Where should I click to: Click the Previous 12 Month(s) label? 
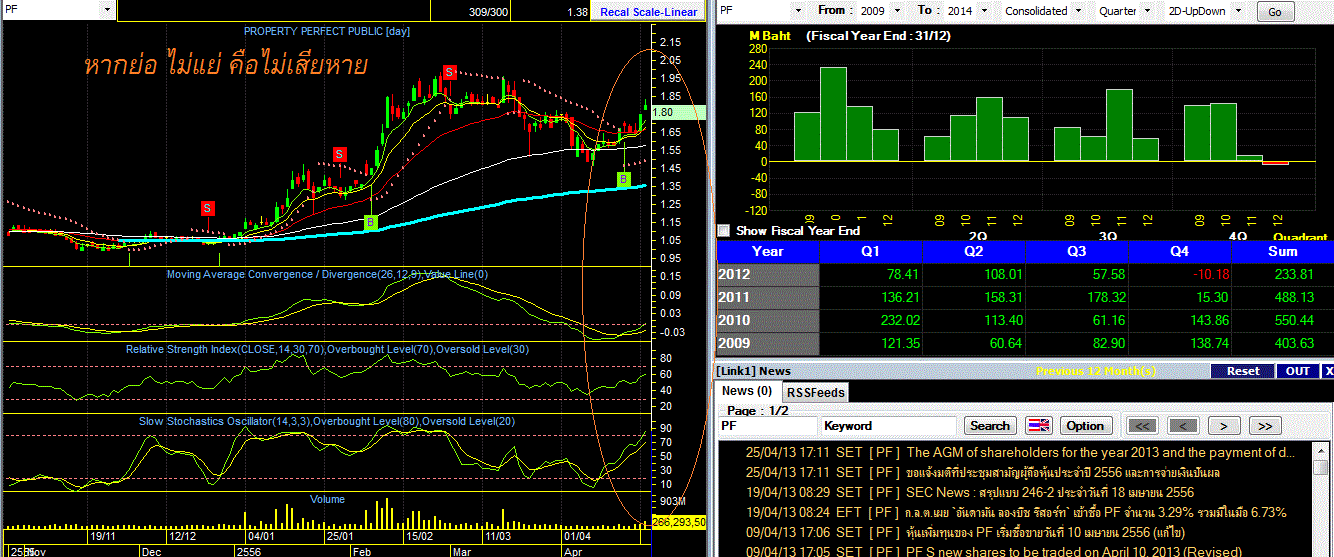[1096, 371]
